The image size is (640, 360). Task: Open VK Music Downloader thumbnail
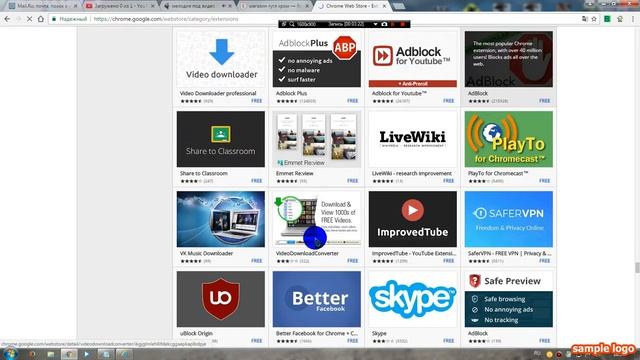click(221, 219)
